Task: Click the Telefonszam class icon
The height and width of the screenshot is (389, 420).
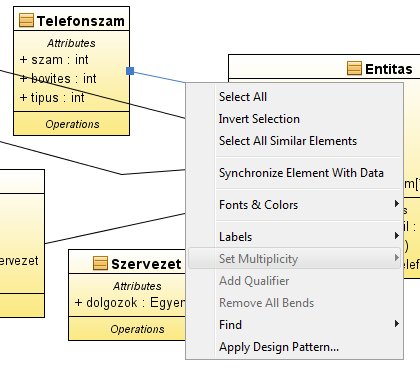Action: 26,20
